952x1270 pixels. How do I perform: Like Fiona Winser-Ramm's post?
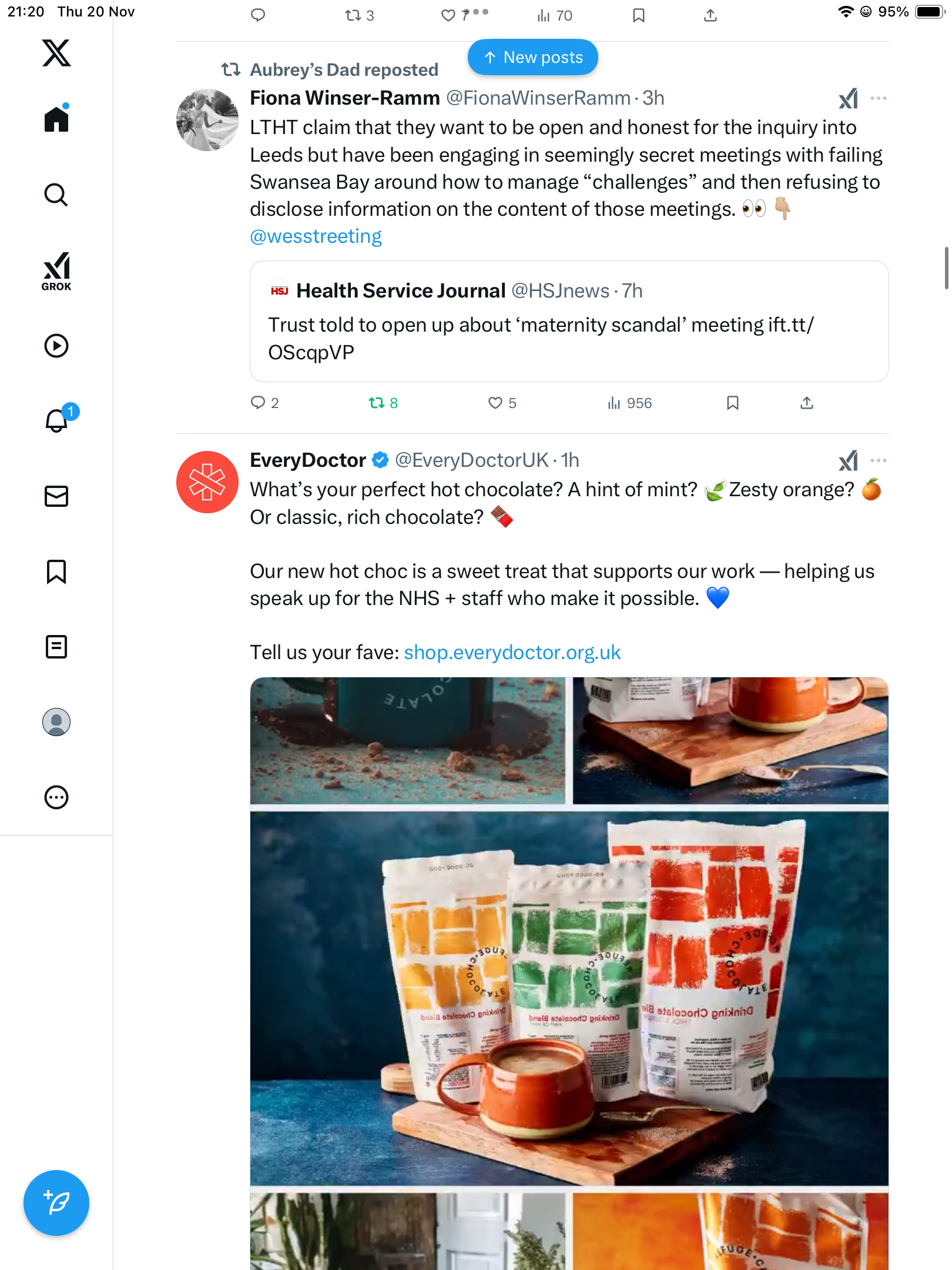tap(495, 403)
